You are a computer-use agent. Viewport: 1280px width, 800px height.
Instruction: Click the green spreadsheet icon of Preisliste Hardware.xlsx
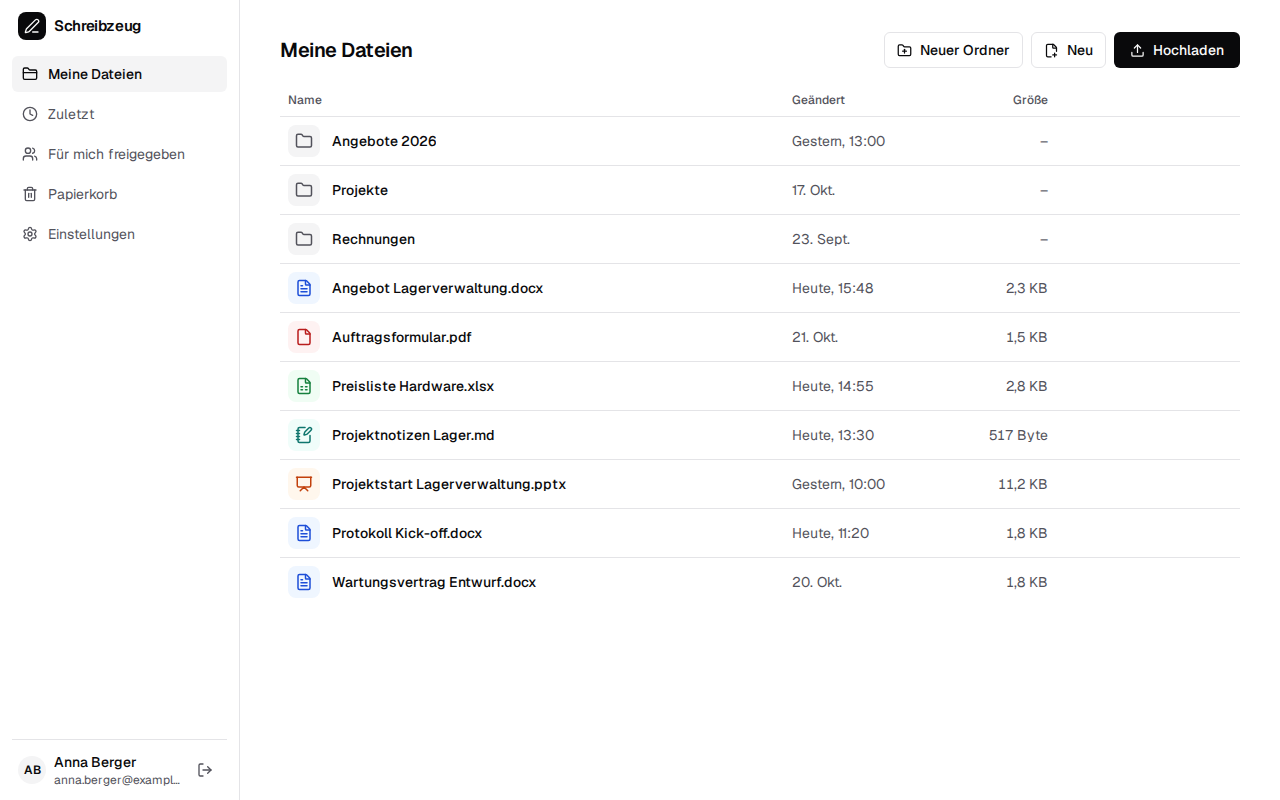tap(304, 386)
